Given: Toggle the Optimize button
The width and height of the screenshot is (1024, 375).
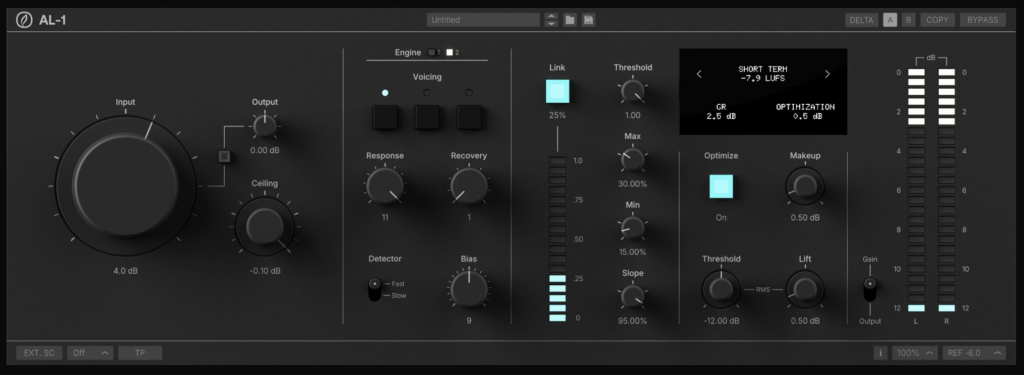Looking at the screenshot, I should tap(721, 186).
